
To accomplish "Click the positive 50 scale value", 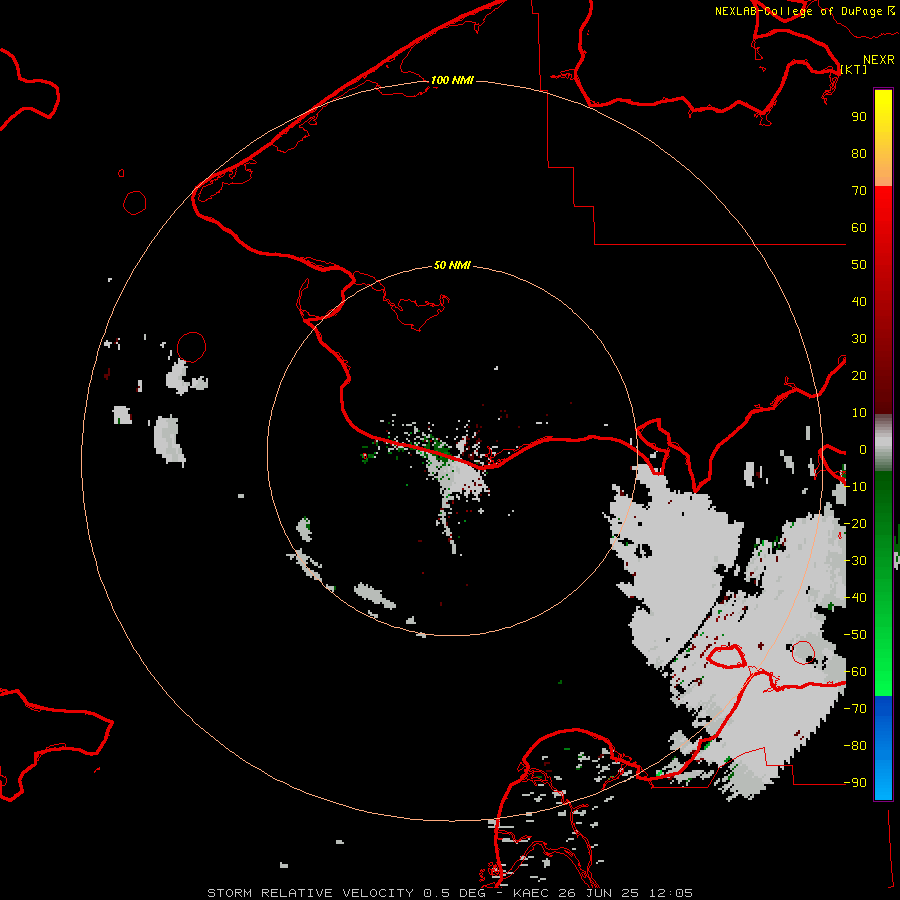I will point(859,265).
